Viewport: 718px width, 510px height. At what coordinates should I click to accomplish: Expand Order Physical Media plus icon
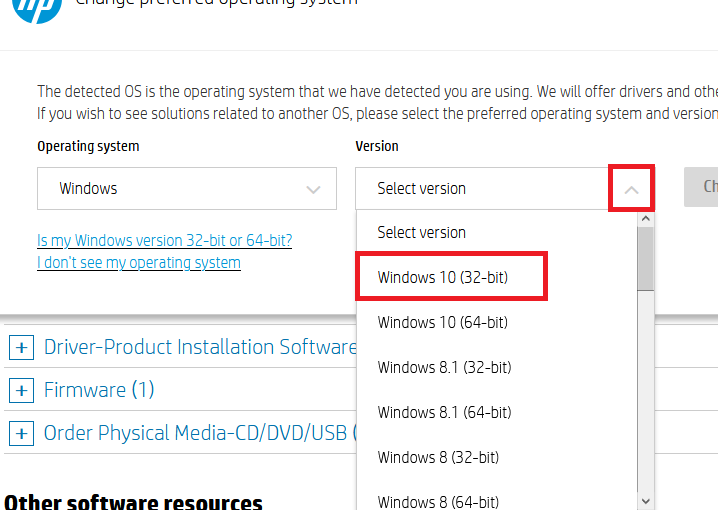[x=22, y=434]
